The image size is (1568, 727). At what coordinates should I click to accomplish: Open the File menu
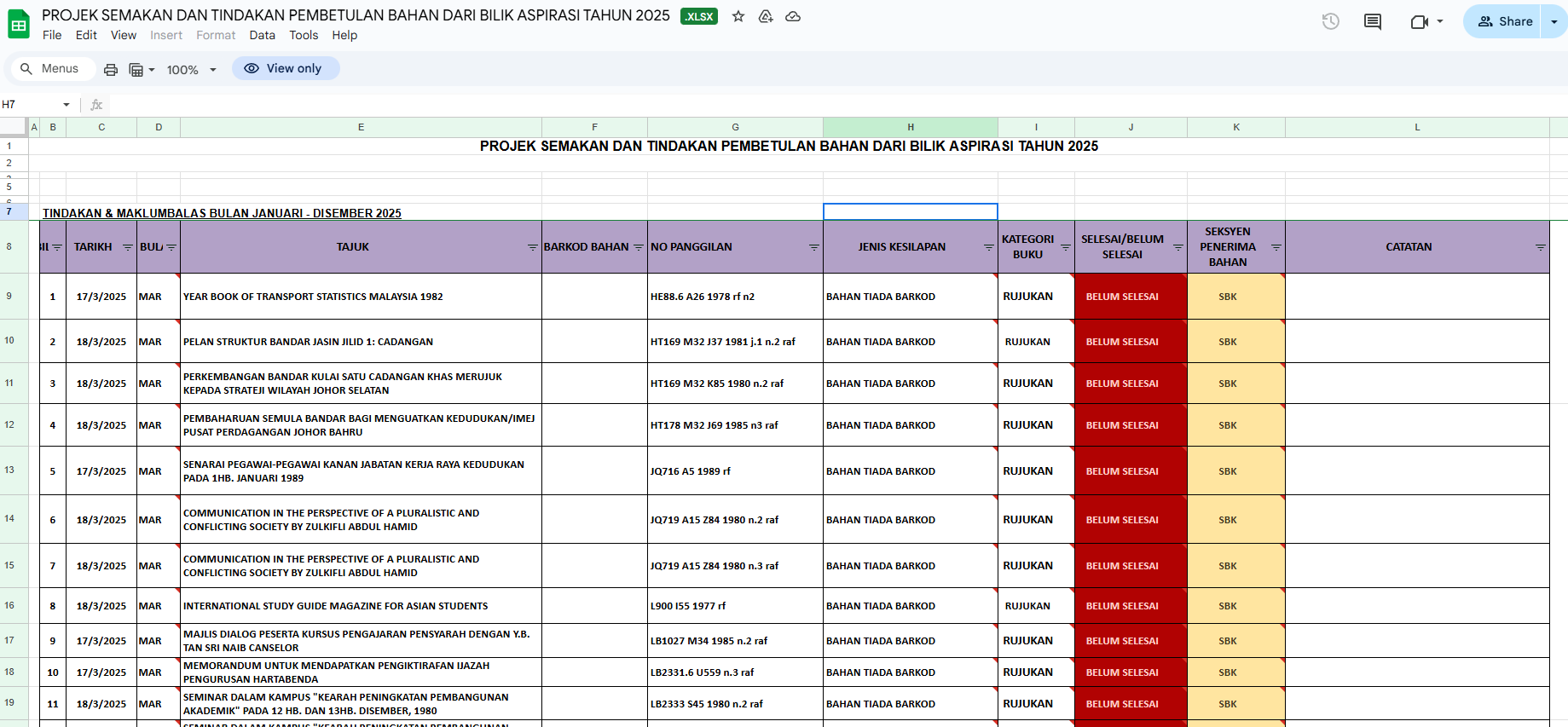pos(52,35)
